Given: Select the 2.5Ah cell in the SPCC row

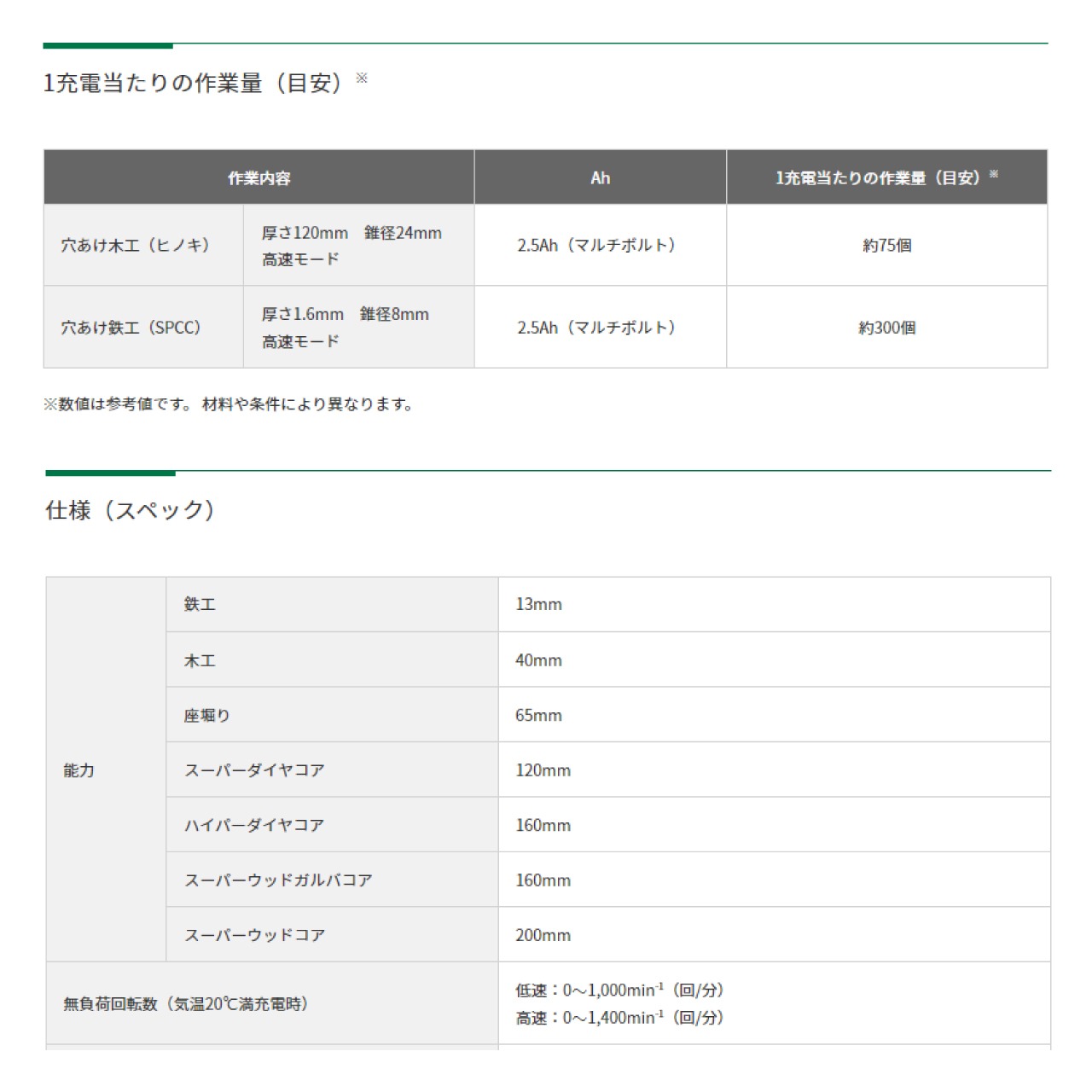Looking at the screenshot, I should 601,327.
